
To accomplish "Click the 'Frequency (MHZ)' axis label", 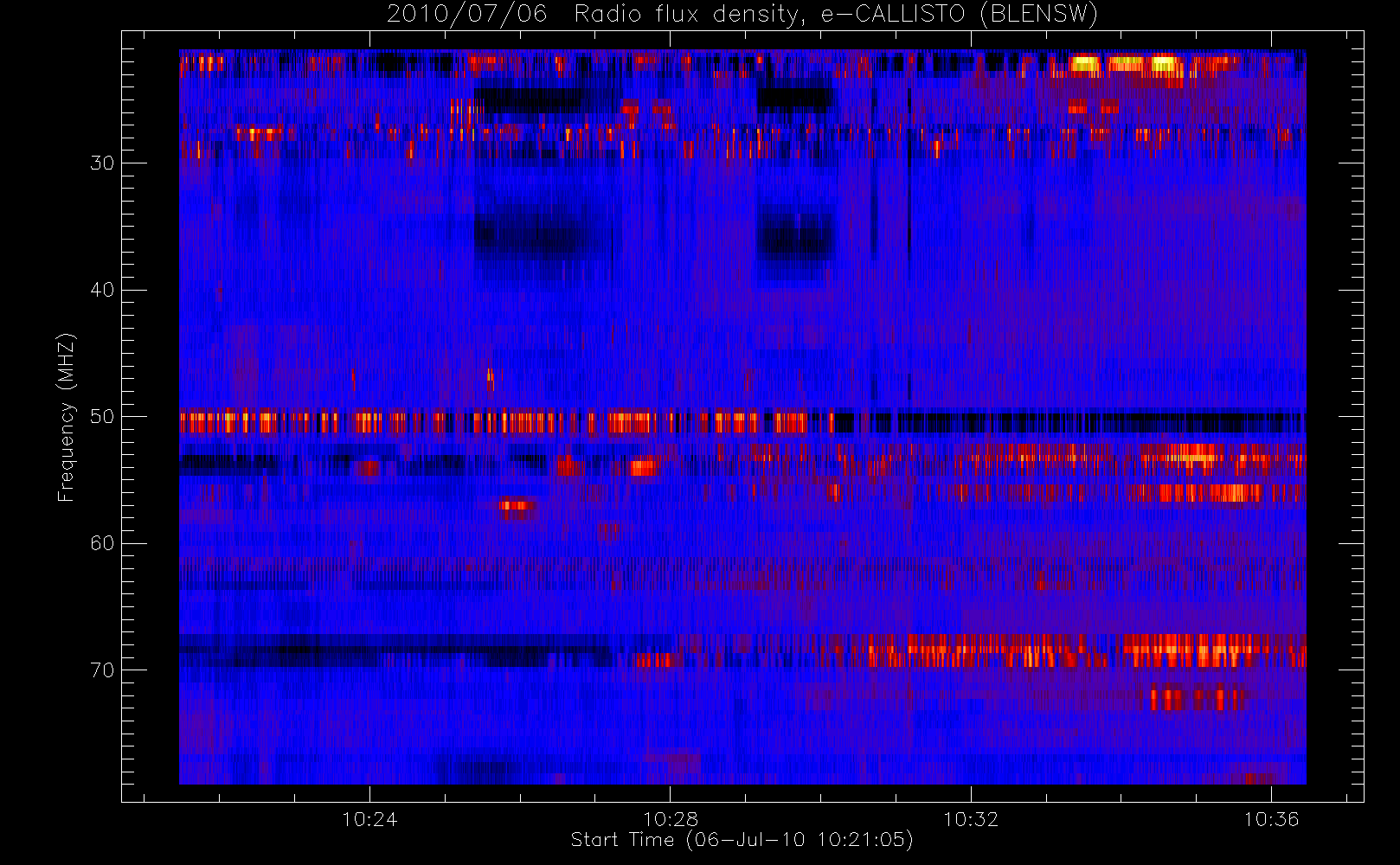I will pyautogui.click(x=66, y=417).
